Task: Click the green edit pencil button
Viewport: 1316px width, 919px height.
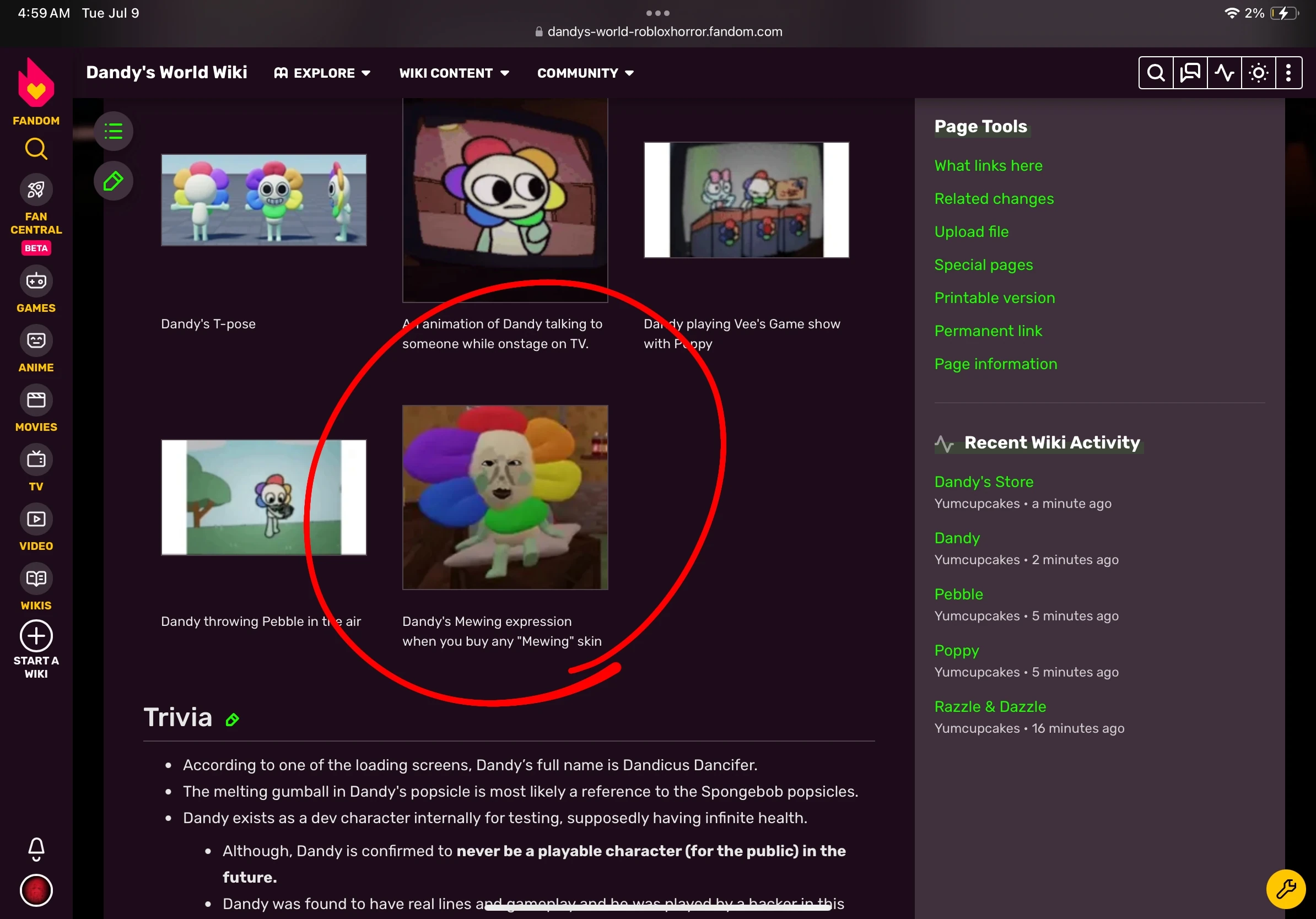Action: point(114,182)
